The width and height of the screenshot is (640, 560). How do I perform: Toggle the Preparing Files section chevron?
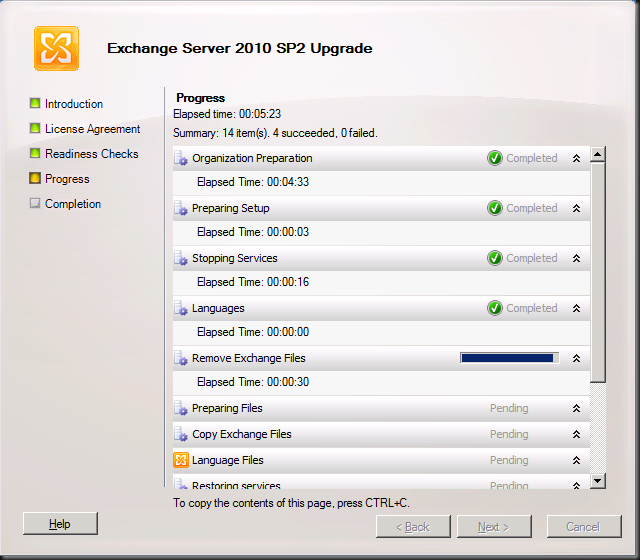[x=576, y=408]
